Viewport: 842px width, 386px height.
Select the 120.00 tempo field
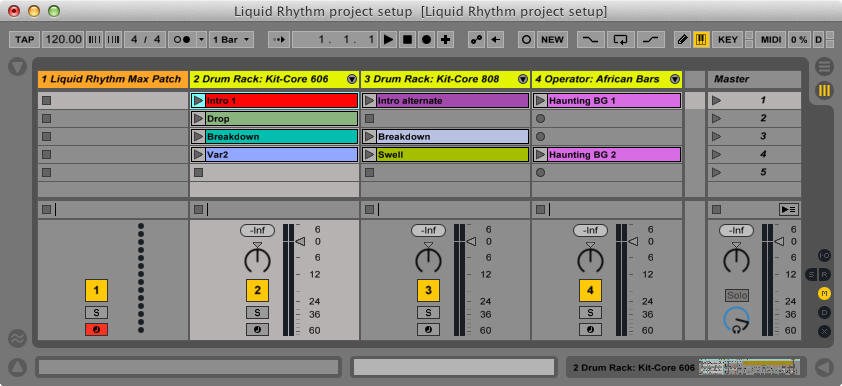pyautogui.click(x=63, y=40)
